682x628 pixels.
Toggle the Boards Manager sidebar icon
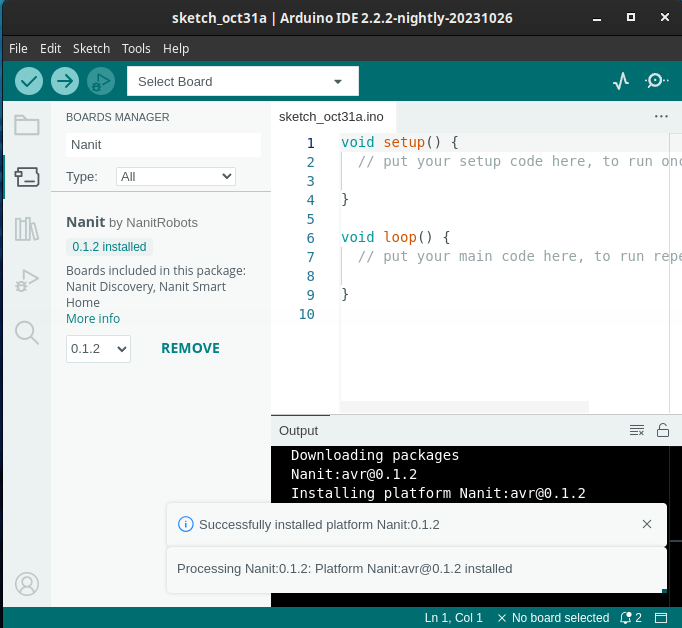[x=27, y=177]
